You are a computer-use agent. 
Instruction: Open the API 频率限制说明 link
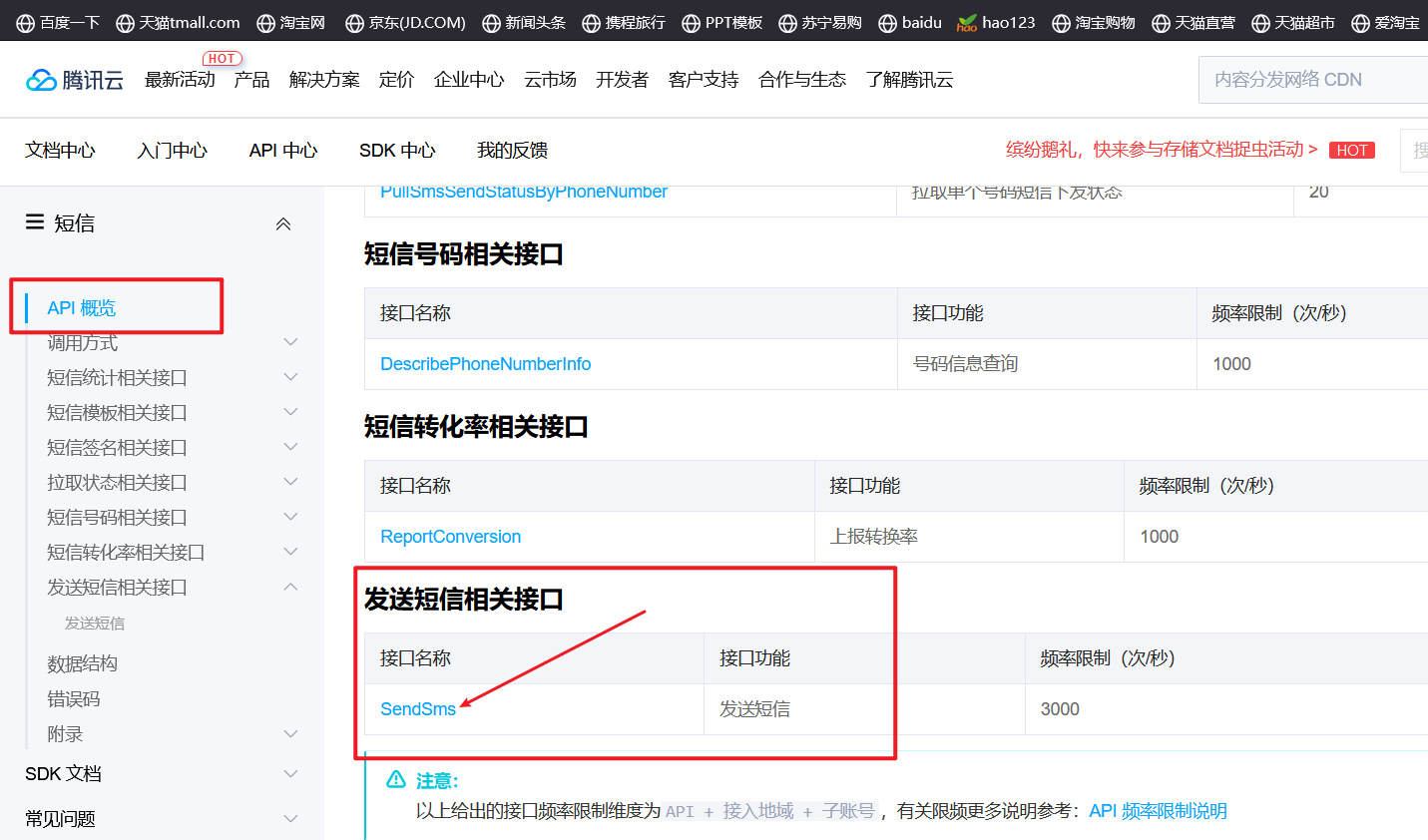1158,811
